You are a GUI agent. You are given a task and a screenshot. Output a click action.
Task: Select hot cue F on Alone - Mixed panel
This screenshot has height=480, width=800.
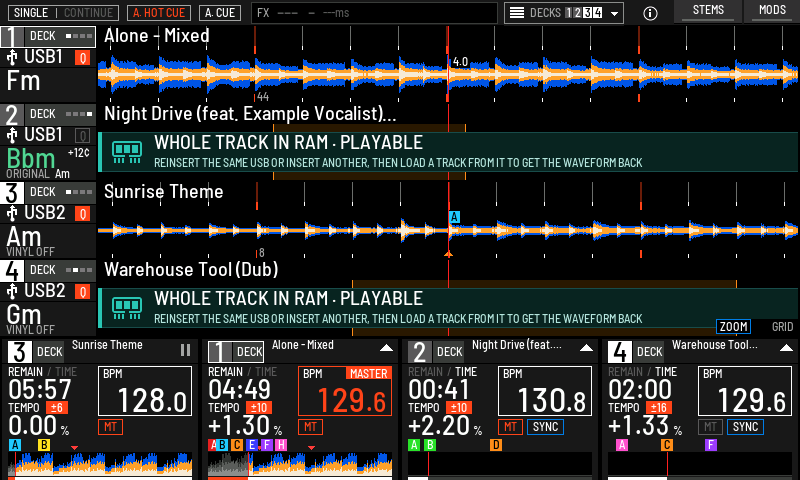[x=266, y=445]
